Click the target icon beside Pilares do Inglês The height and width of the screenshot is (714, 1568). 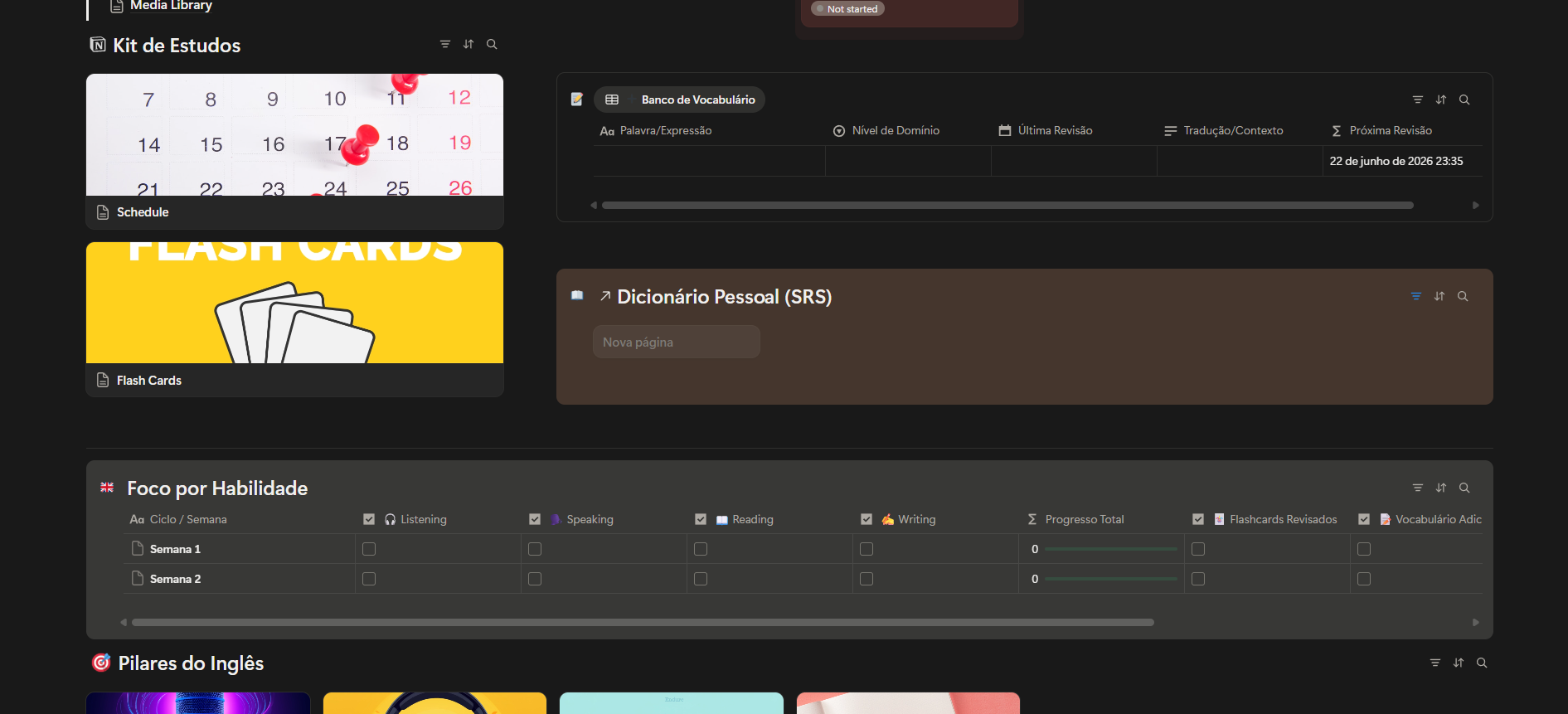tap(101, 663)
